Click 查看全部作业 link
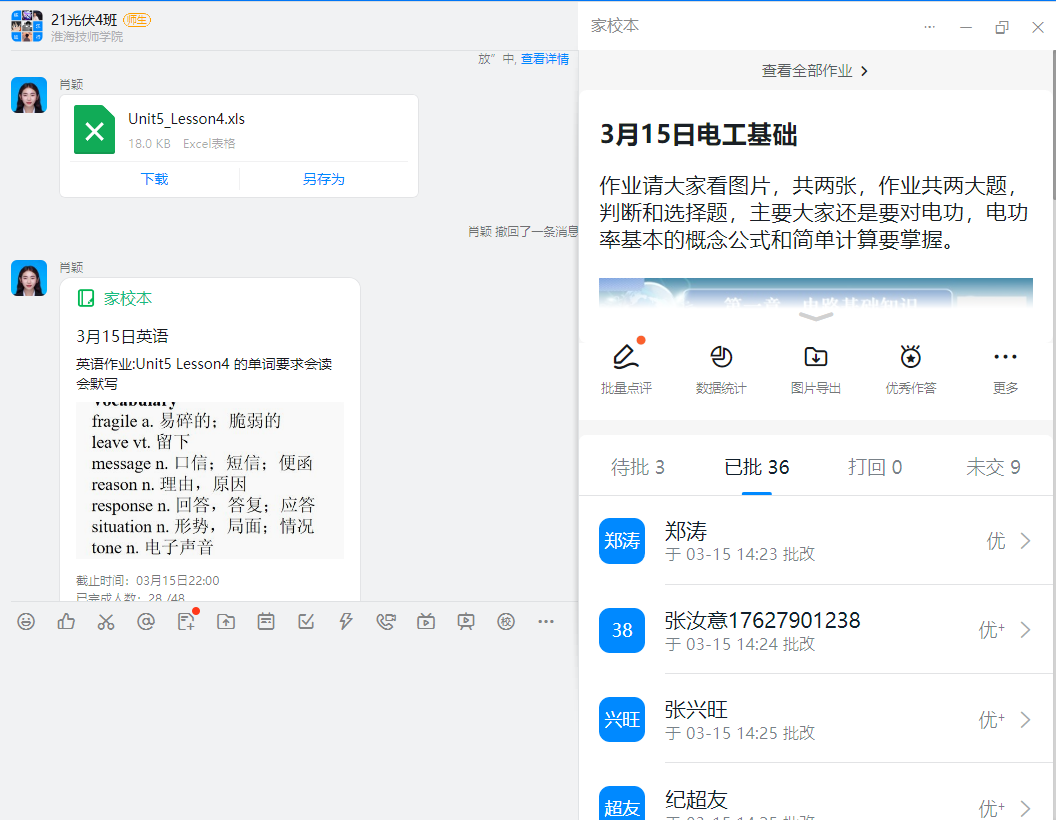The width and height of the screenshot is (1056, 820). coord(815,71)
